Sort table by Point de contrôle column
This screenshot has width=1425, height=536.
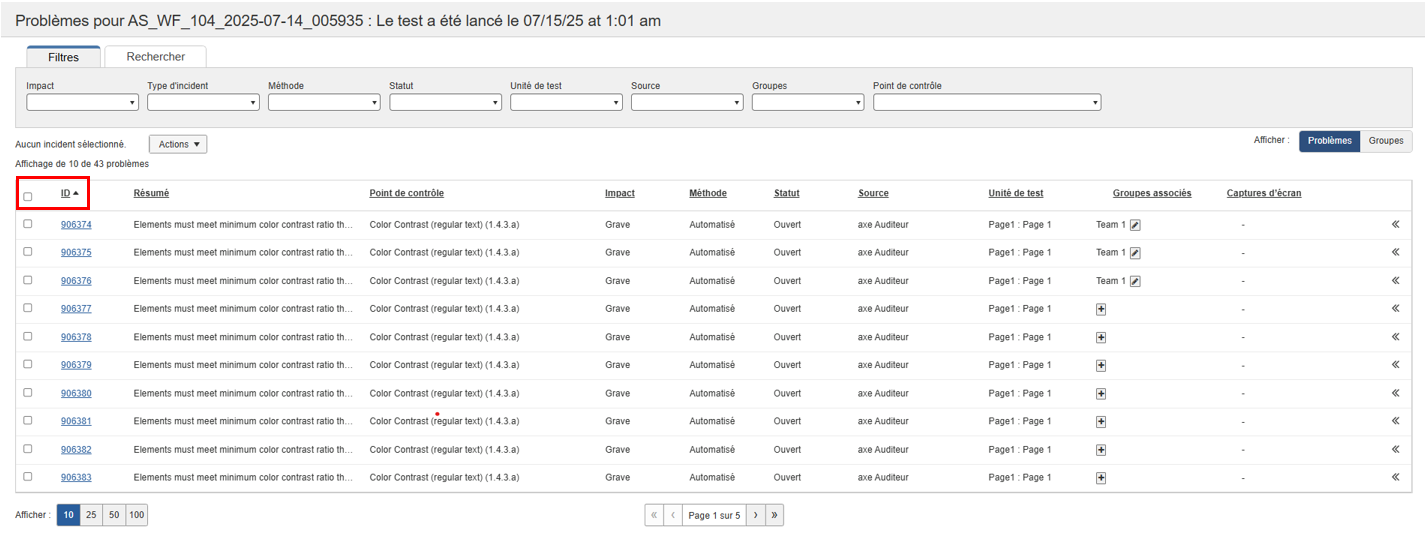[x=406, y=193]
